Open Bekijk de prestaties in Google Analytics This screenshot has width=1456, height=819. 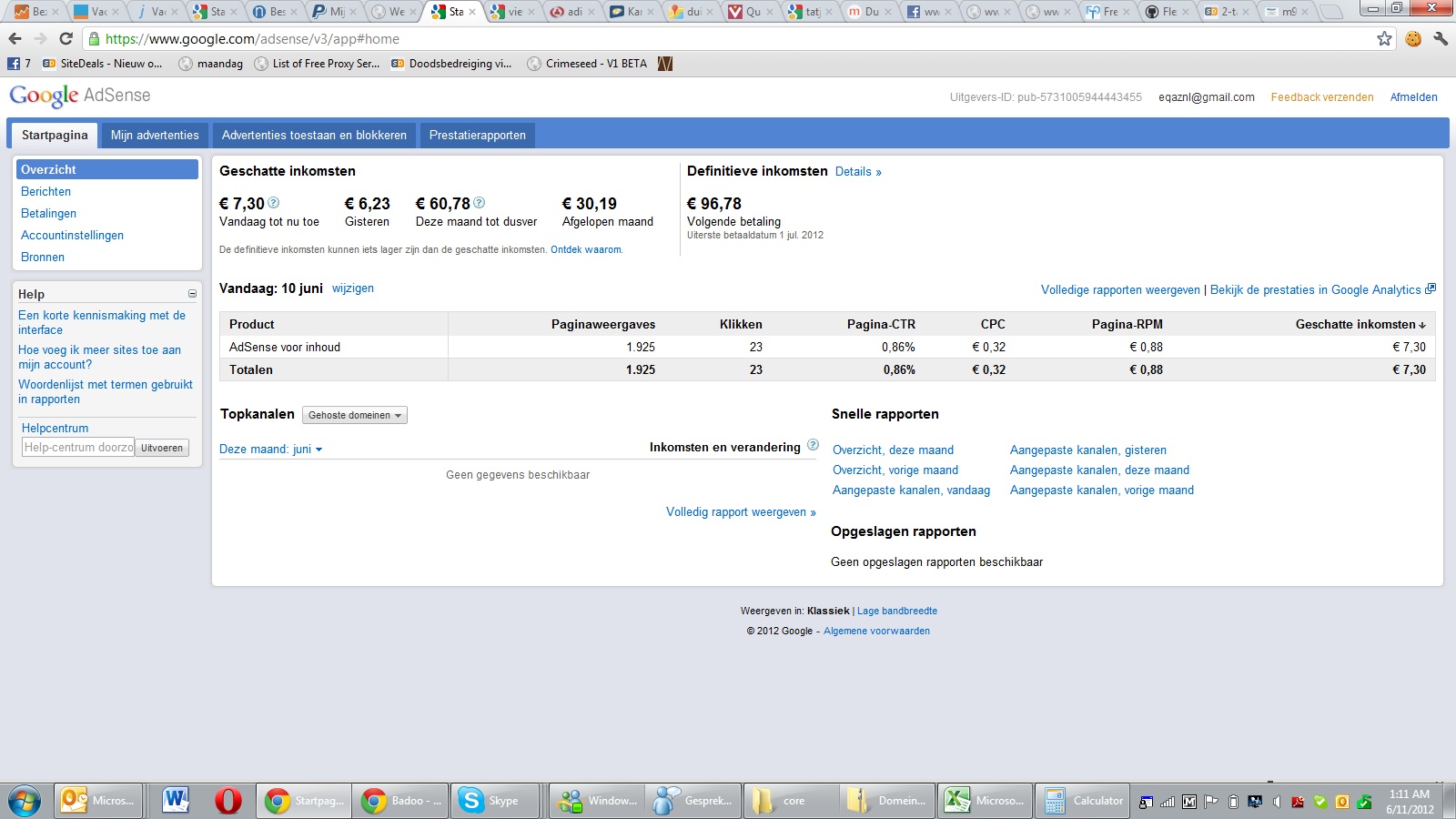[x=1322, y=289]
